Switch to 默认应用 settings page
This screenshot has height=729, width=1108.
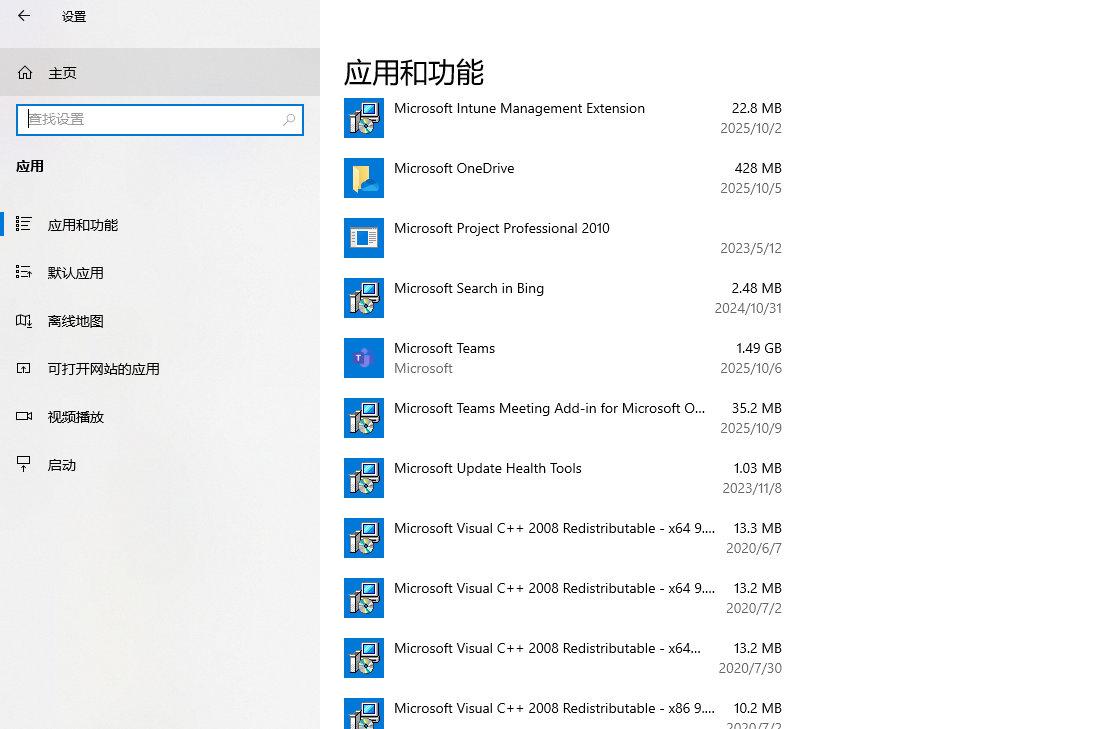pyautogui.click(x=76, y=273)
